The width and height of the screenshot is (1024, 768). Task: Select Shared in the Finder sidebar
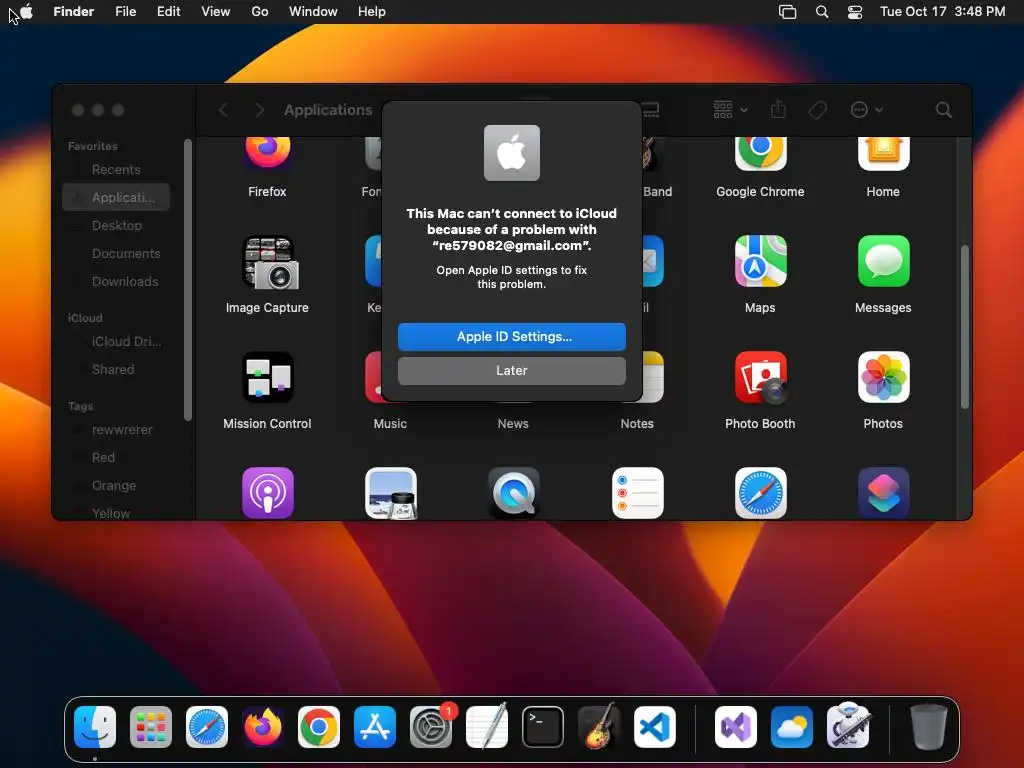116,370
